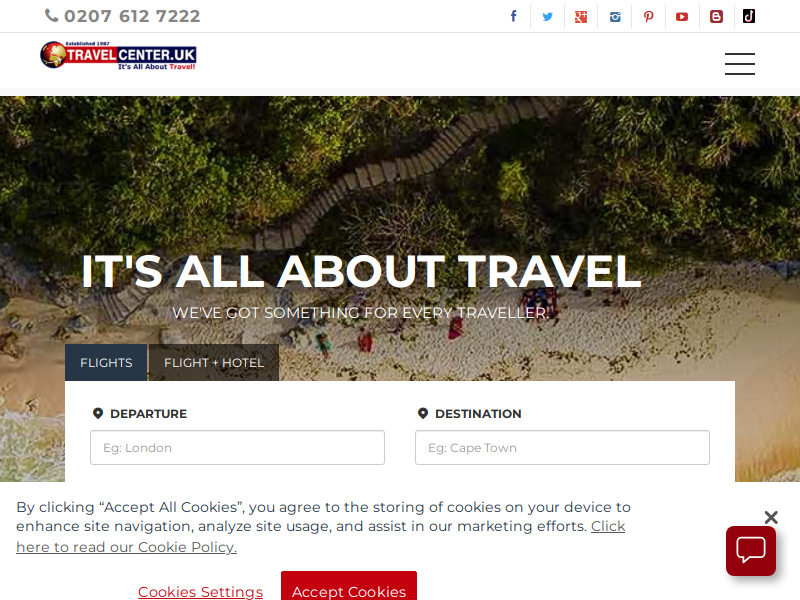Open the Facebook social icon
The image size is (800, 600).
pos(514,16)
